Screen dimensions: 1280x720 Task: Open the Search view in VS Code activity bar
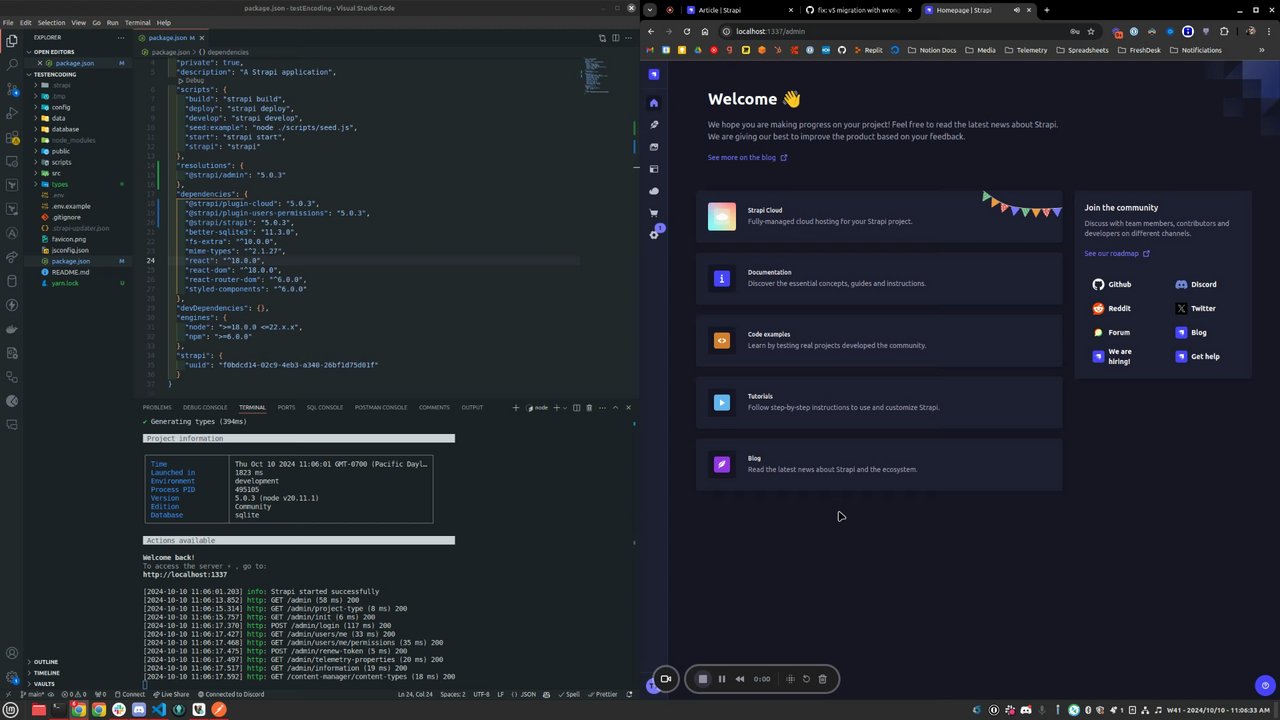(12, 65)
